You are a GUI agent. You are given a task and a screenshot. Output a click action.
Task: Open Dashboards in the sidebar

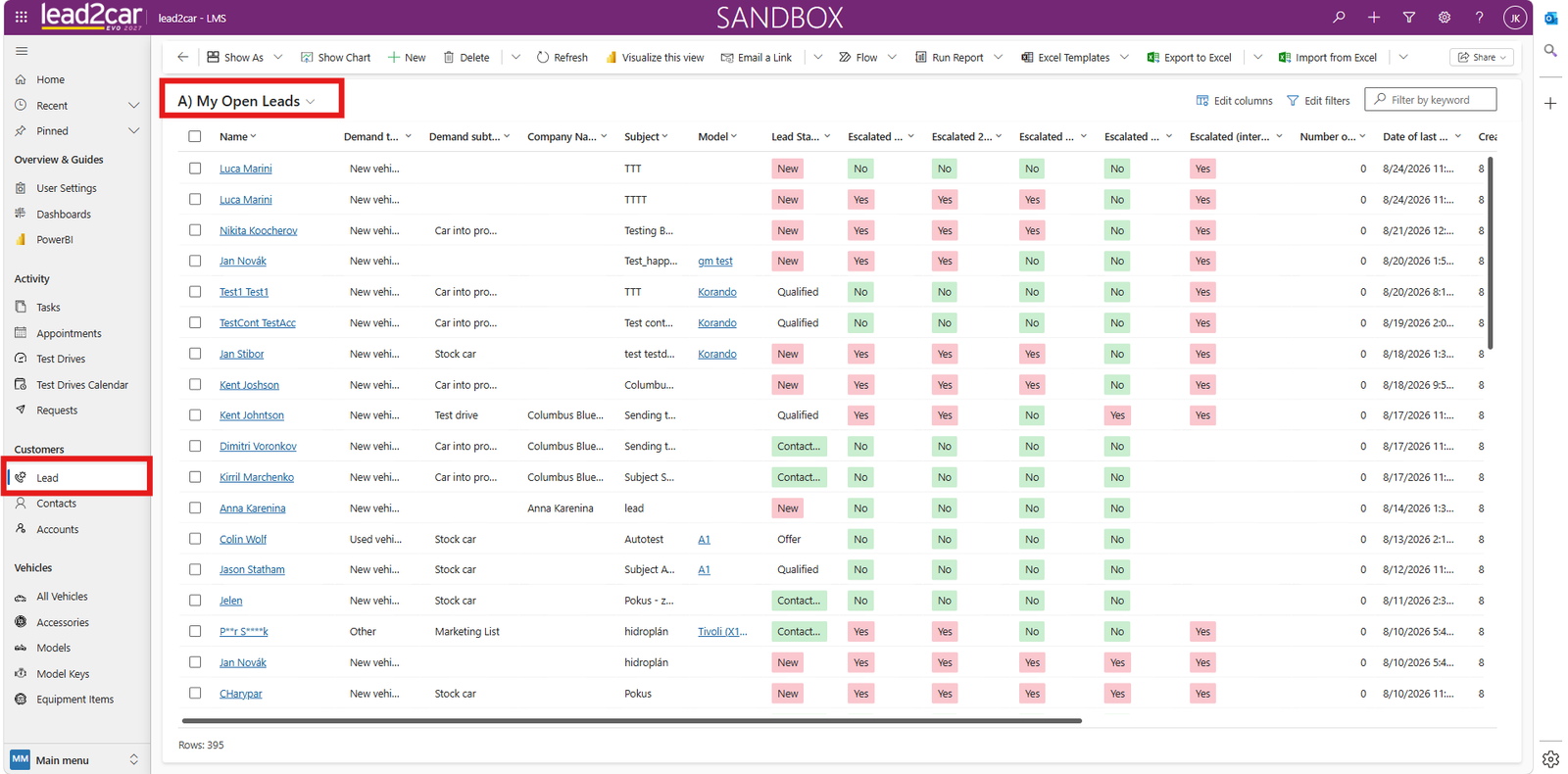[x=64, y=214]
